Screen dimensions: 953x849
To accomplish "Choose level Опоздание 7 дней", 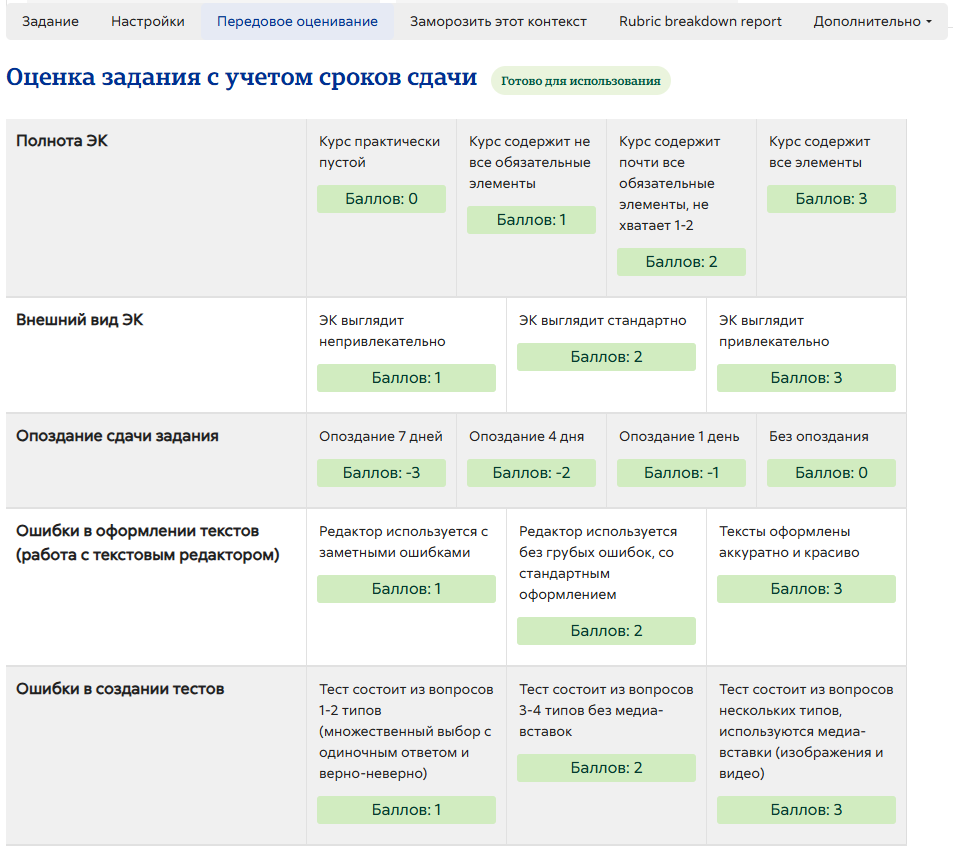I will [x=381, y=436].
